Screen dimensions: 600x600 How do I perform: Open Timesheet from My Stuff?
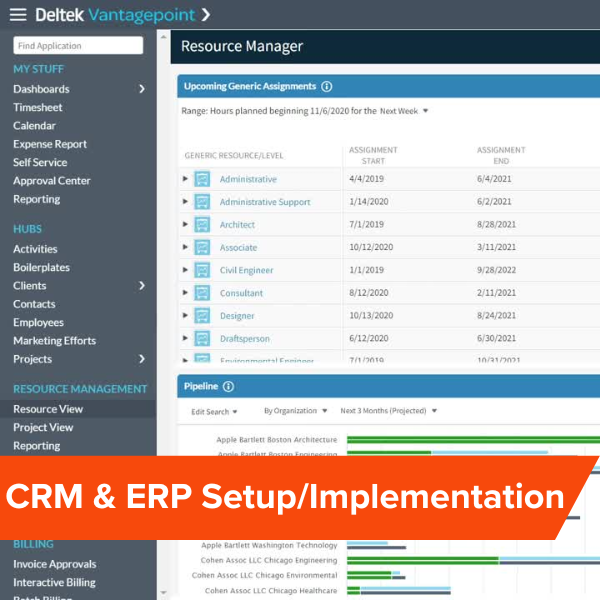[x=38, y=108]
